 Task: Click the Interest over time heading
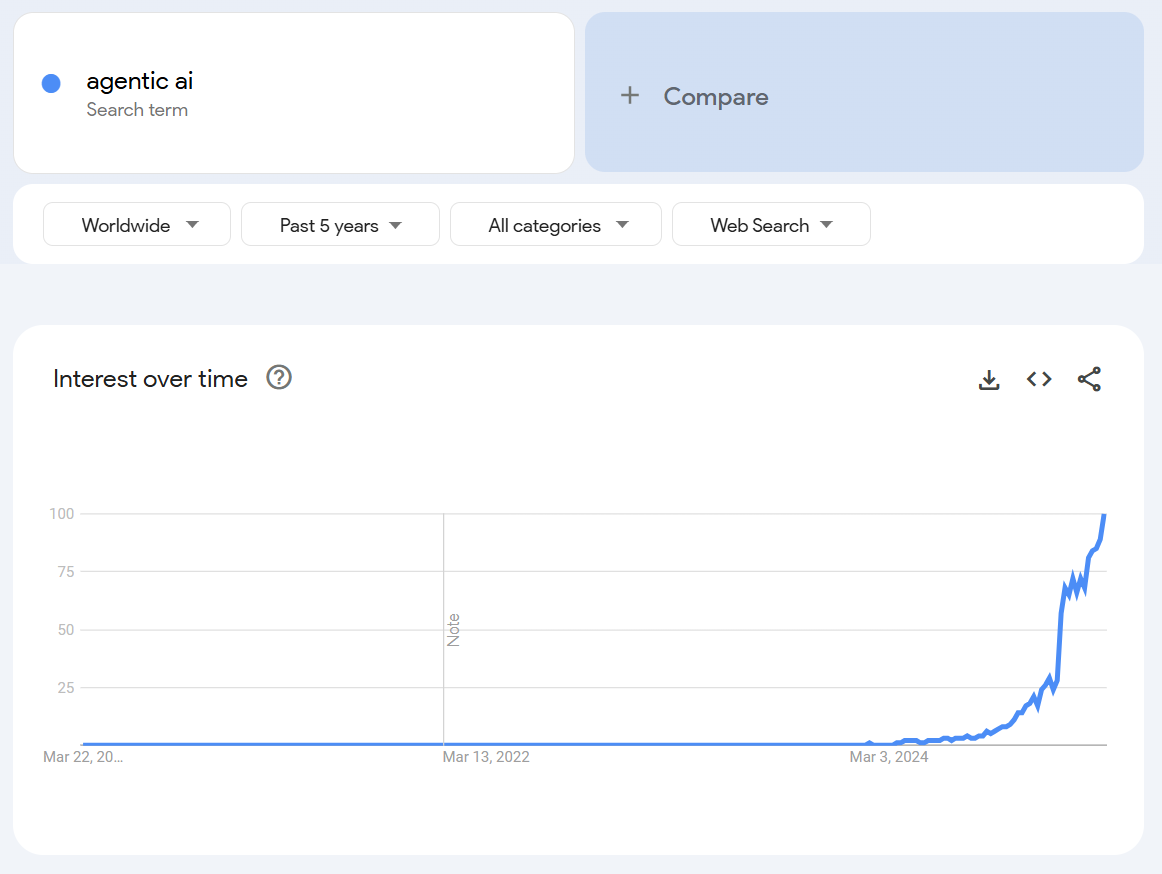(x=149, y=379)
